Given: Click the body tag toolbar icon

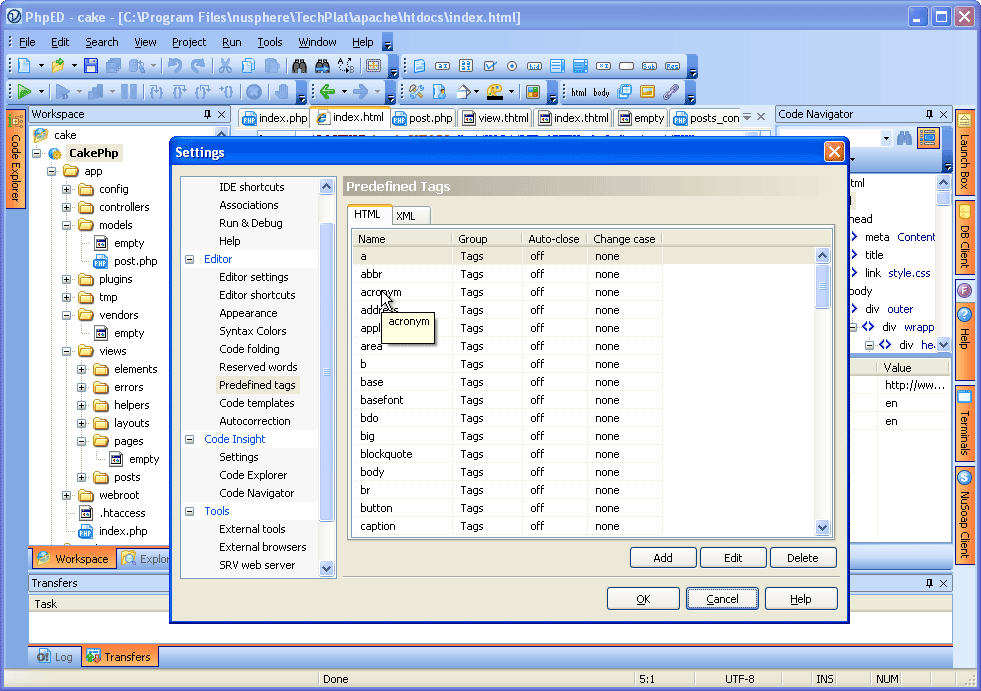Looking at the screenshot, I should pos(601,92).
